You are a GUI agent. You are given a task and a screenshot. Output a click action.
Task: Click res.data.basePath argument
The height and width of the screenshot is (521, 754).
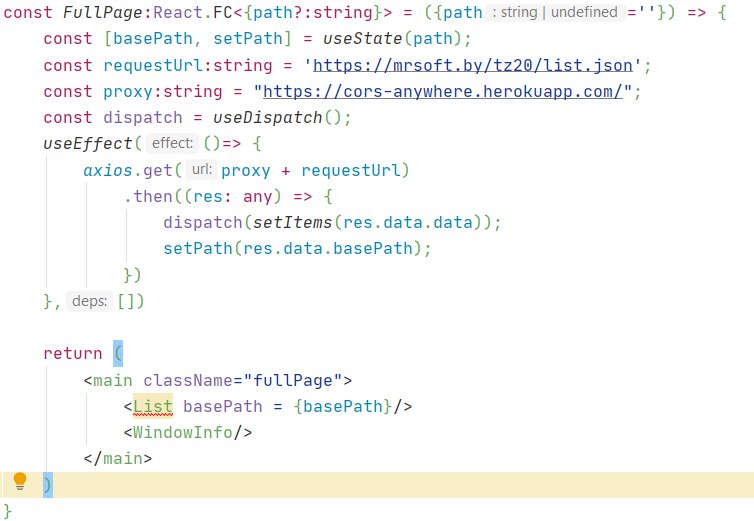(327, 248)
